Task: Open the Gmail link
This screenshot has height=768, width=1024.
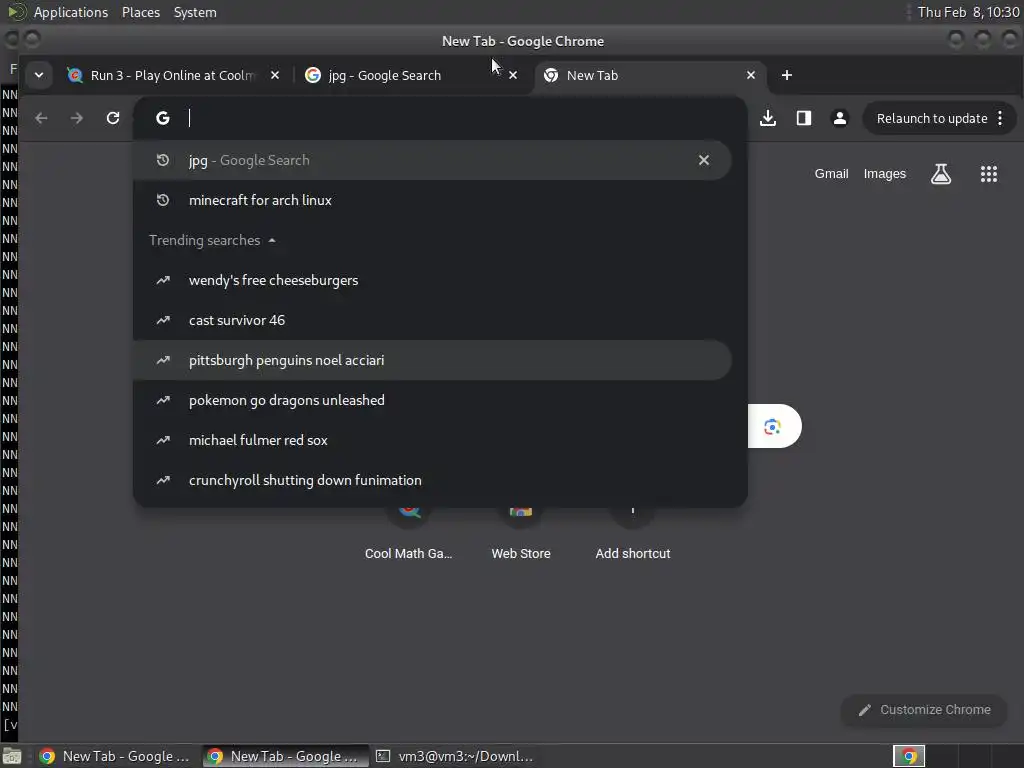Action: [831, 174]
